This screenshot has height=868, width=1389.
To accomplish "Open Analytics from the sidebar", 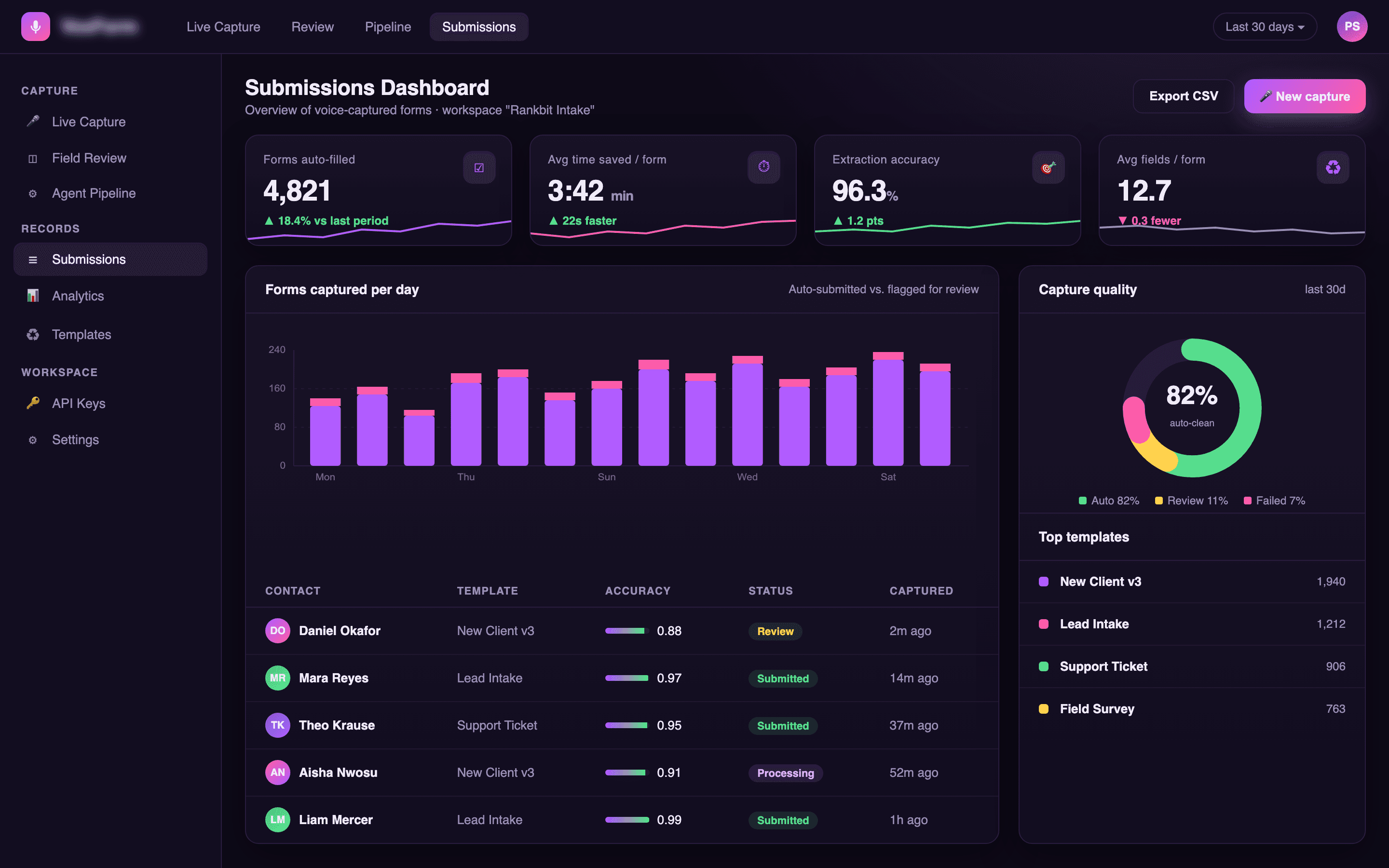I will [110, 296].
